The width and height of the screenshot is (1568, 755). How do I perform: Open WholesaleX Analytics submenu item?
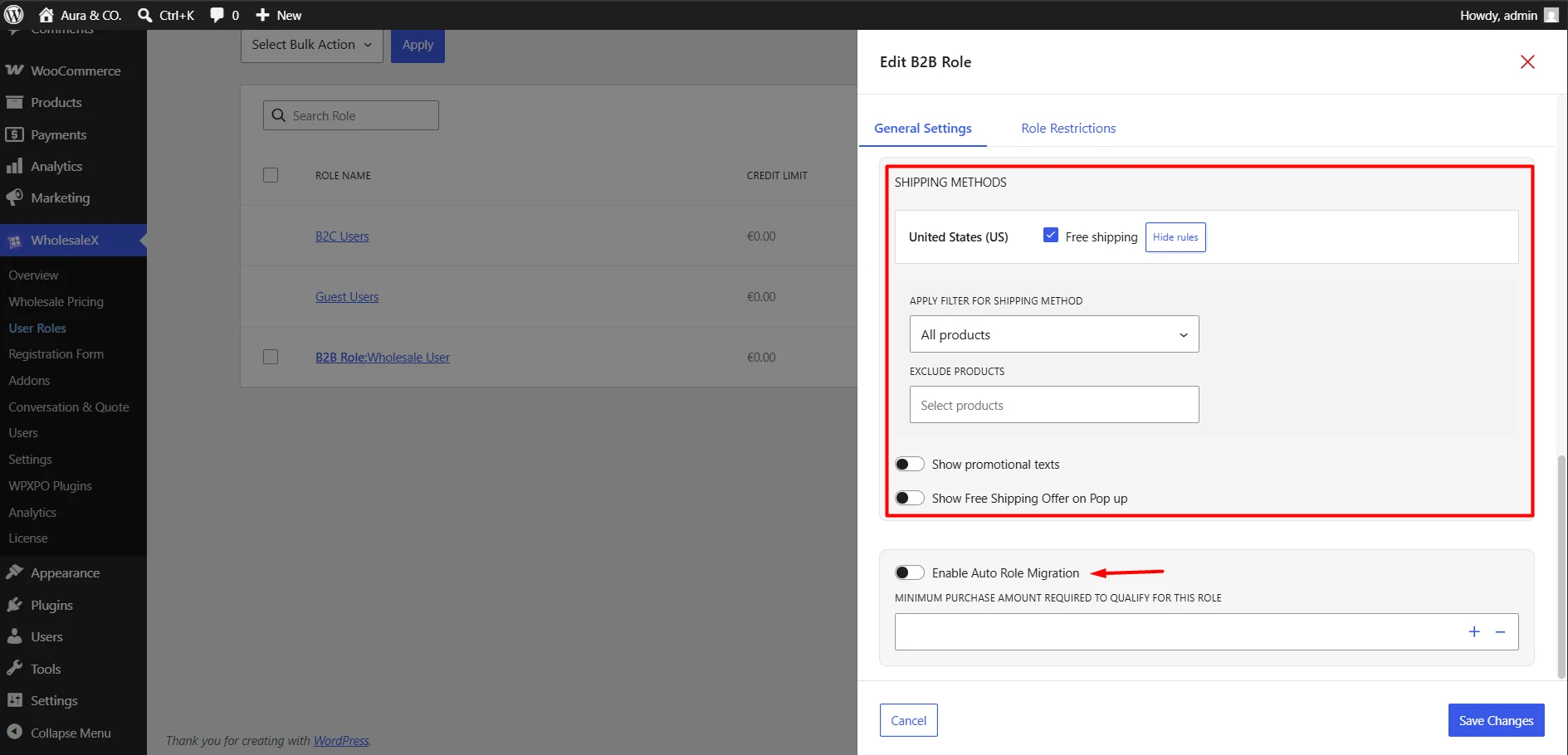click(x=32, y=513)
